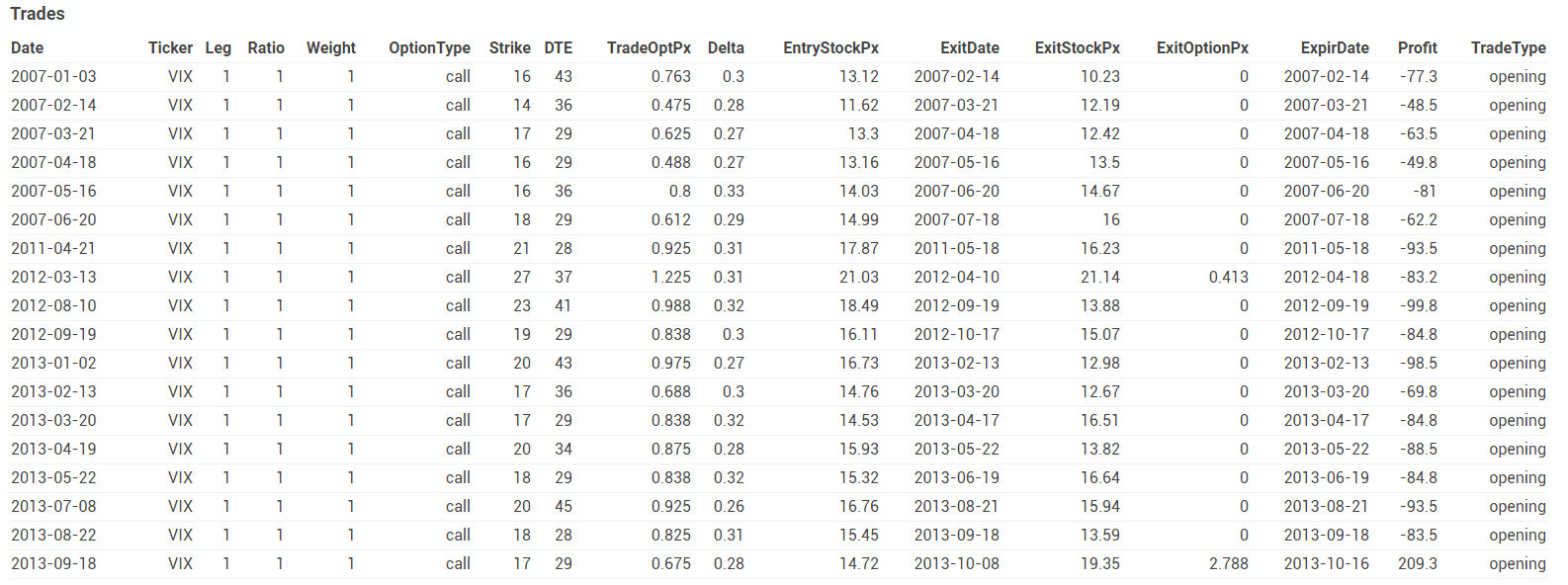Click strike value 23
The width and height of the screenshot is (1568, 585).
tap(522, 305)
